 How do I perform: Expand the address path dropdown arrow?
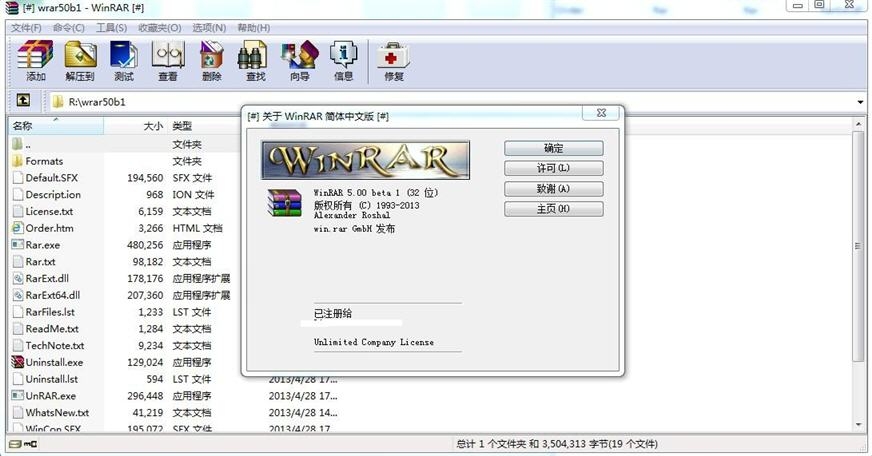pyautogui.click(x=860, y=102)
